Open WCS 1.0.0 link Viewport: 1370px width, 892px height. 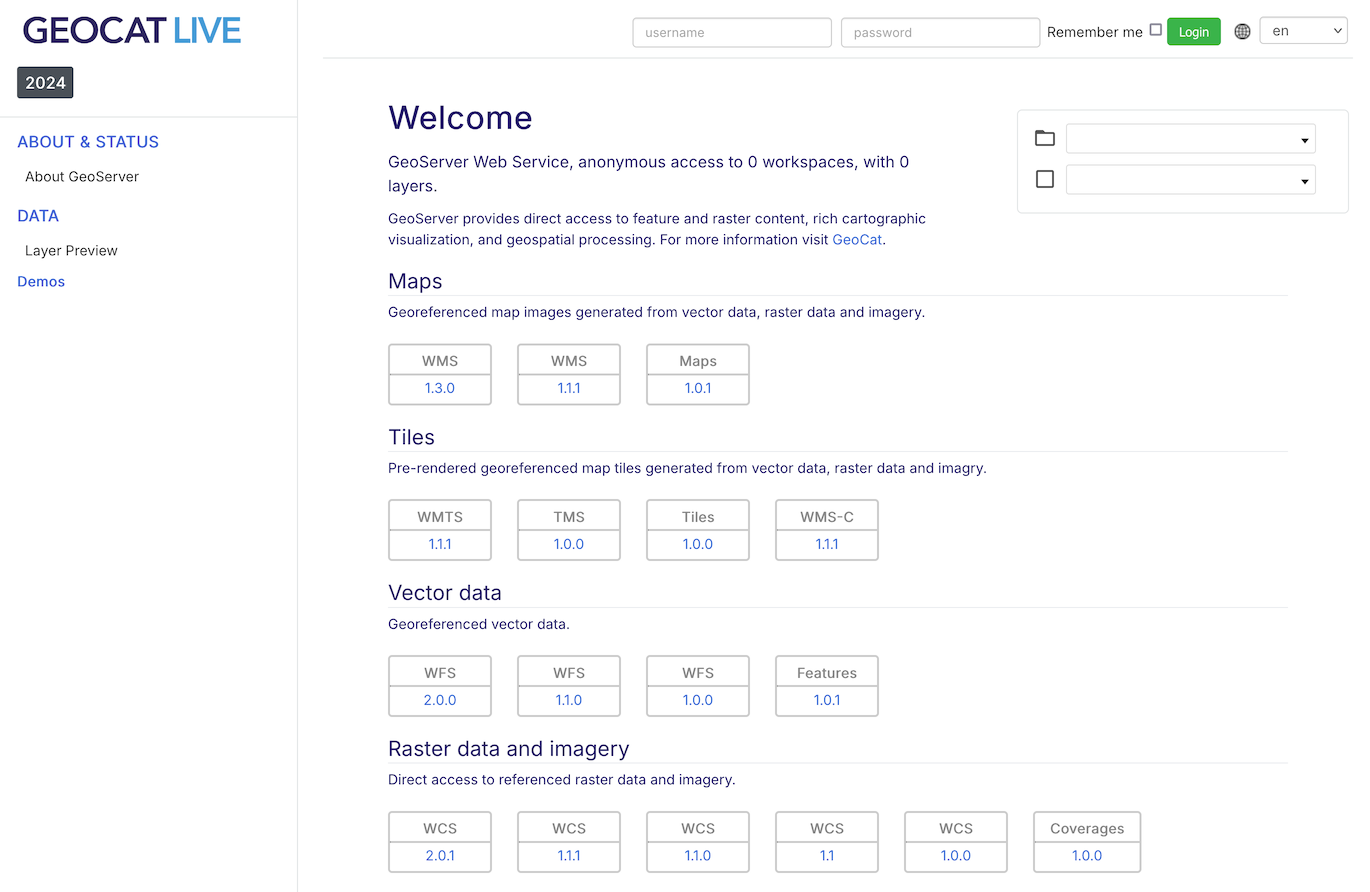click(x=956, y=856)
